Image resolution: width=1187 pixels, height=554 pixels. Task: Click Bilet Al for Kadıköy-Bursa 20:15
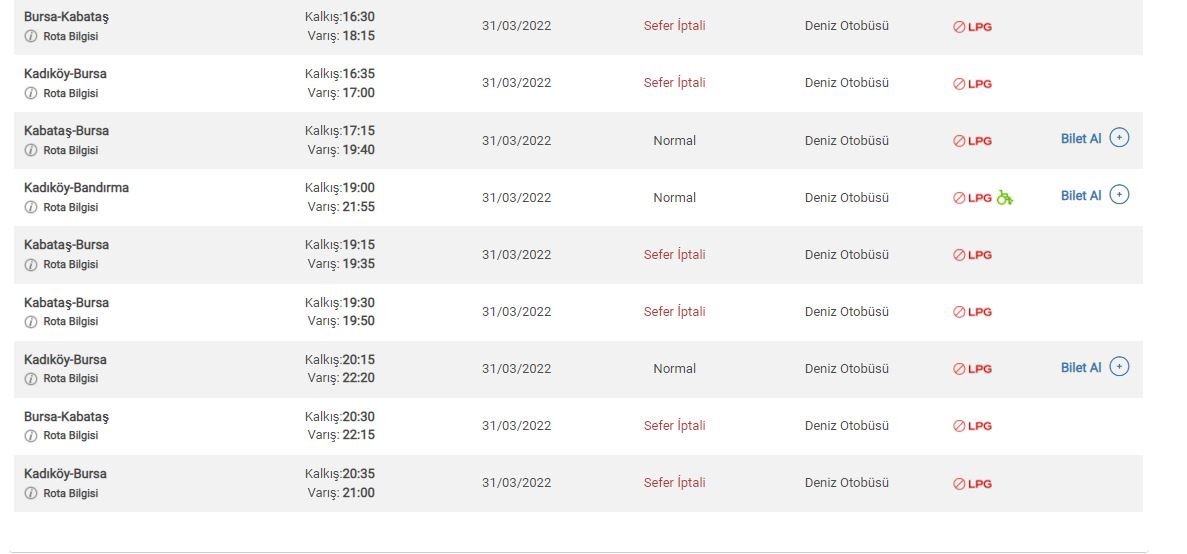(1081, 368)
